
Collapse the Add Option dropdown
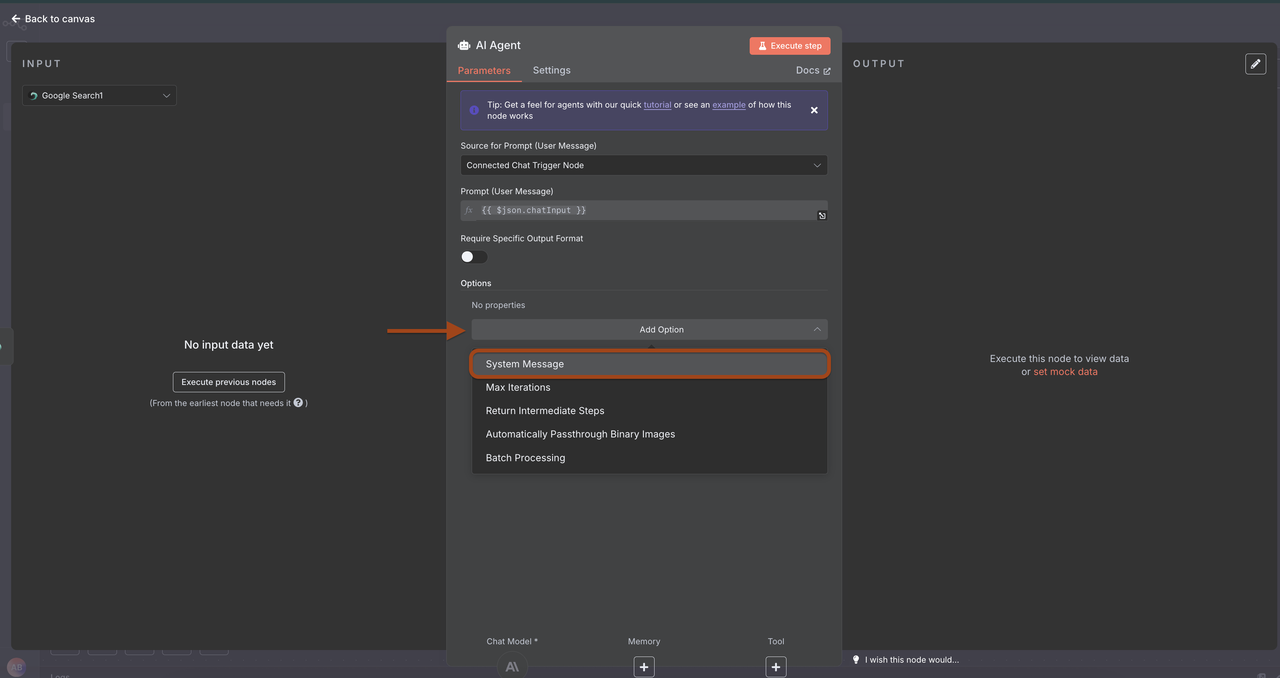pyautogui.click(x=650, y=329)
